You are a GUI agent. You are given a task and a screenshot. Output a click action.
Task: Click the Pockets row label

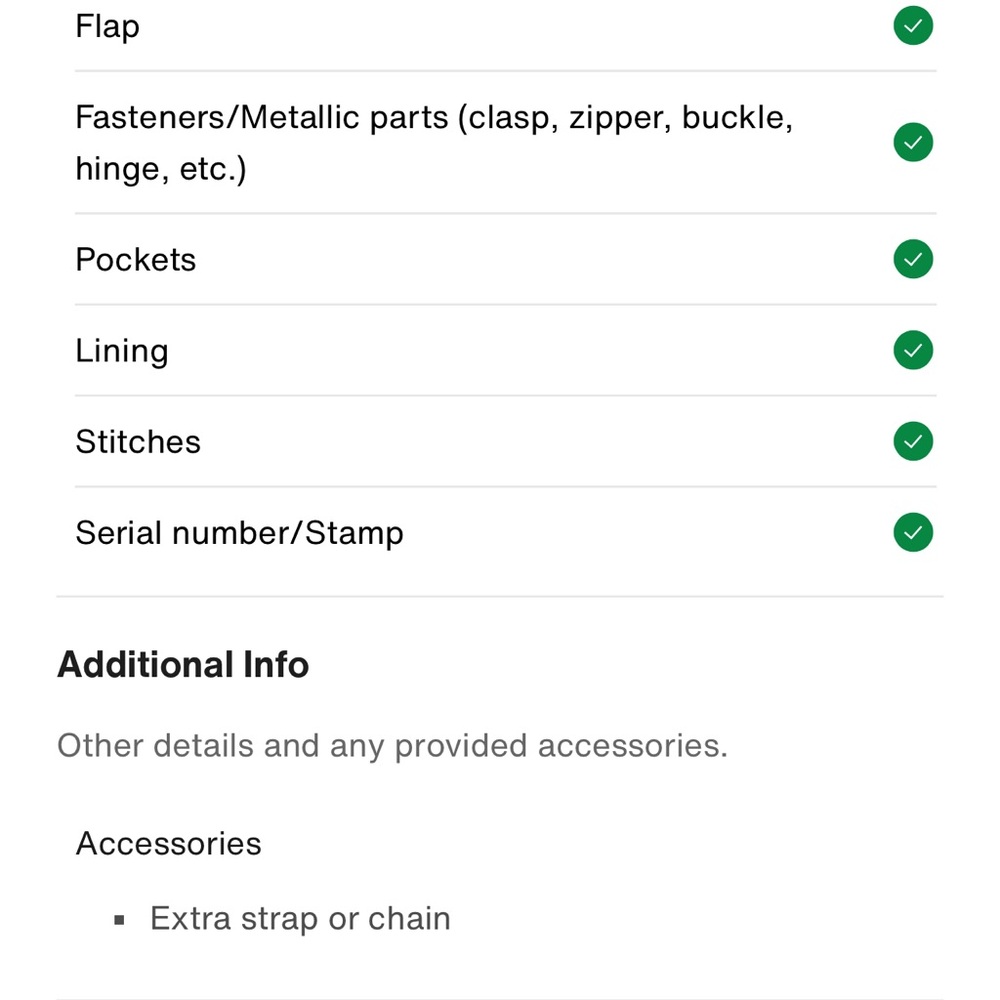click(x=136, y=260)
